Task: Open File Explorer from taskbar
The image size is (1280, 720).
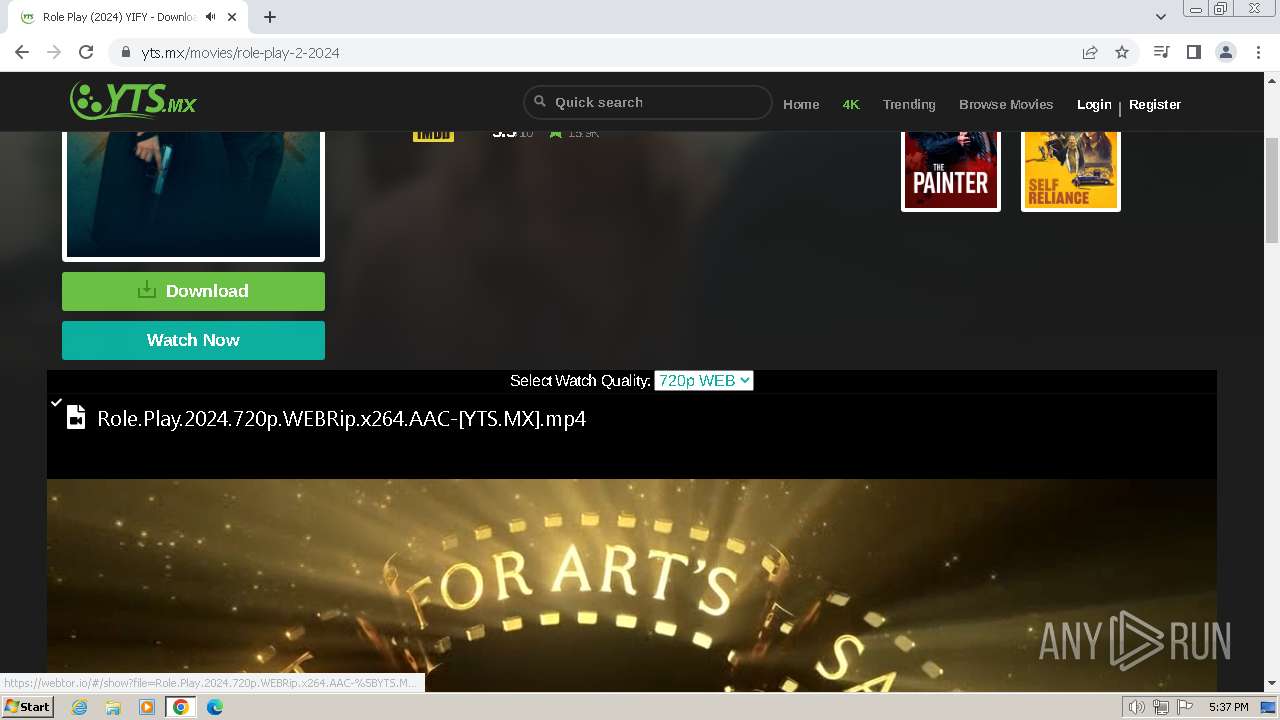Action: pos(113,707)
